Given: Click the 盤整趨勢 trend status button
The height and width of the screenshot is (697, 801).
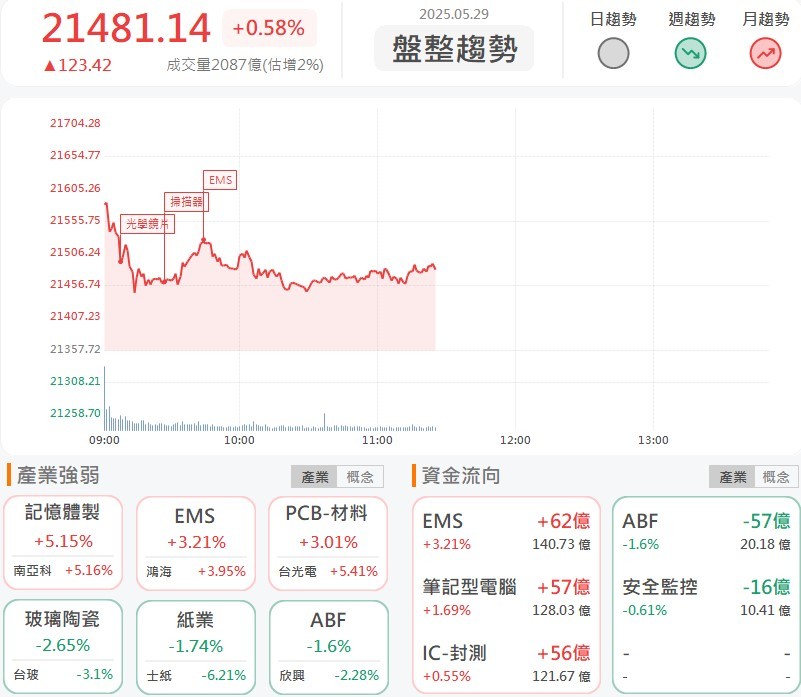Looking at the screenshot, I should point(453,49).
